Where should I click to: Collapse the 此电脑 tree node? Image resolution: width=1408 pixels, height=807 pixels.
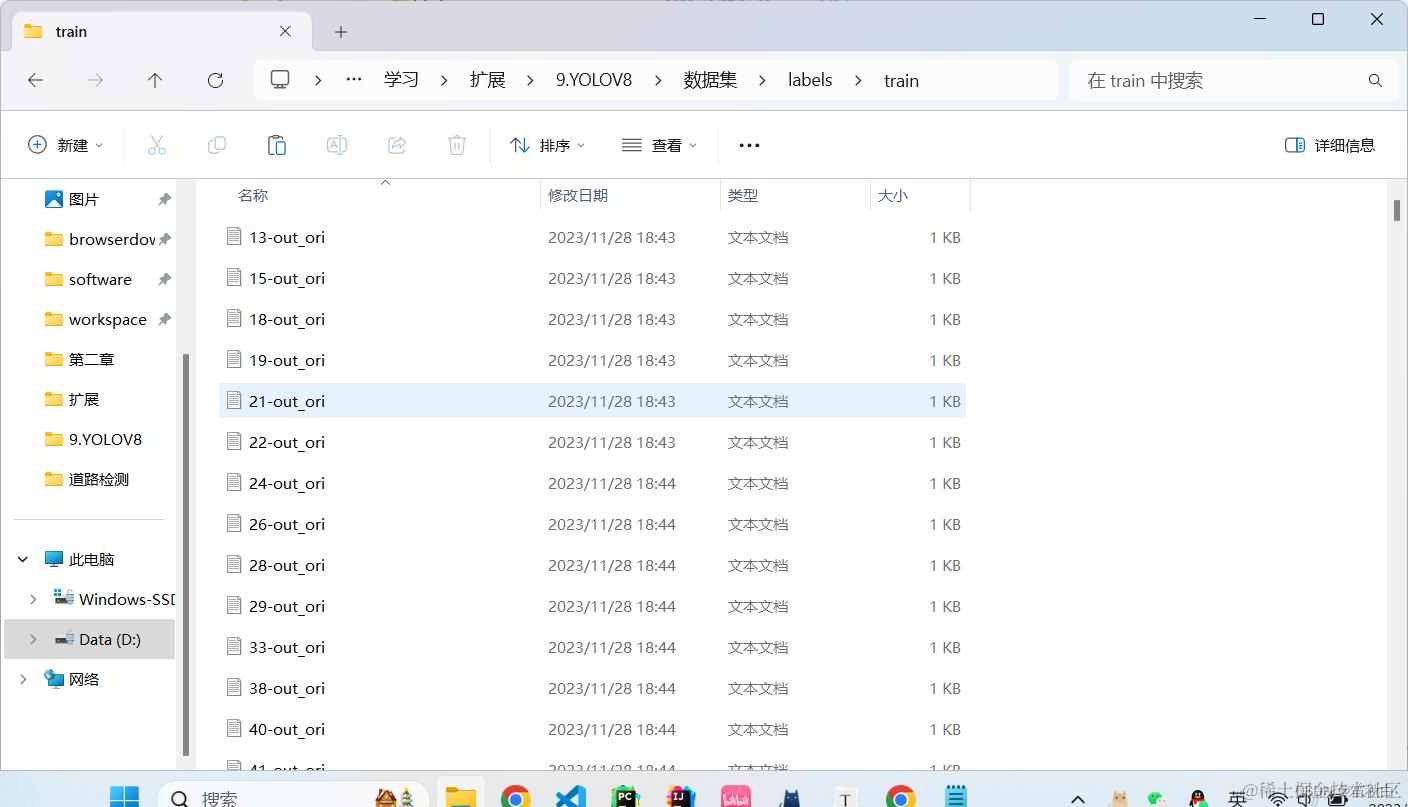pos(22,559)
